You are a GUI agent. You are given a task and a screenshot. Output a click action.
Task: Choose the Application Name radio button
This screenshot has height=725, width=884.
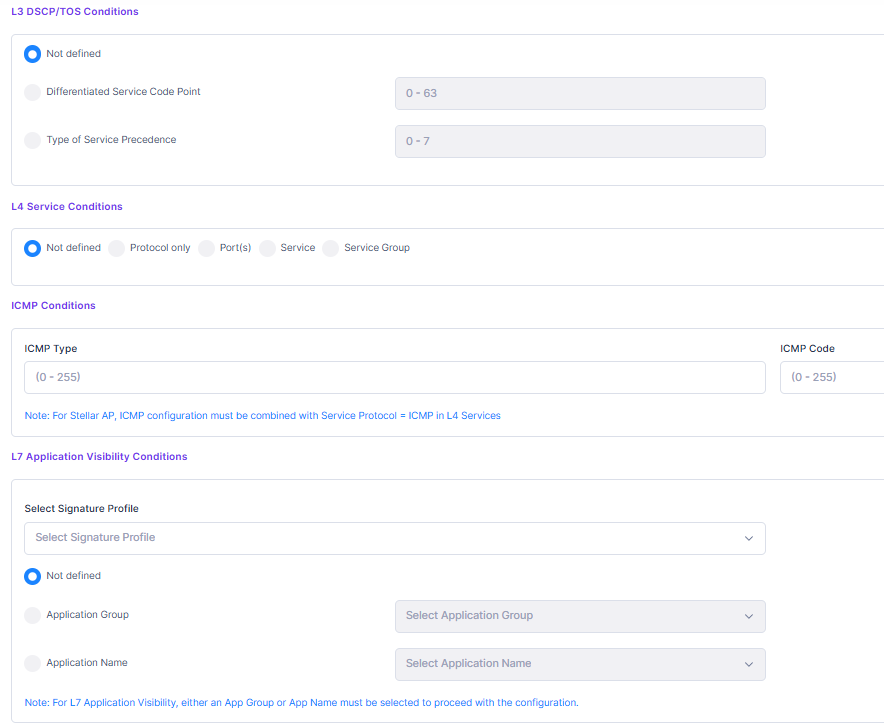pos(33,663)
